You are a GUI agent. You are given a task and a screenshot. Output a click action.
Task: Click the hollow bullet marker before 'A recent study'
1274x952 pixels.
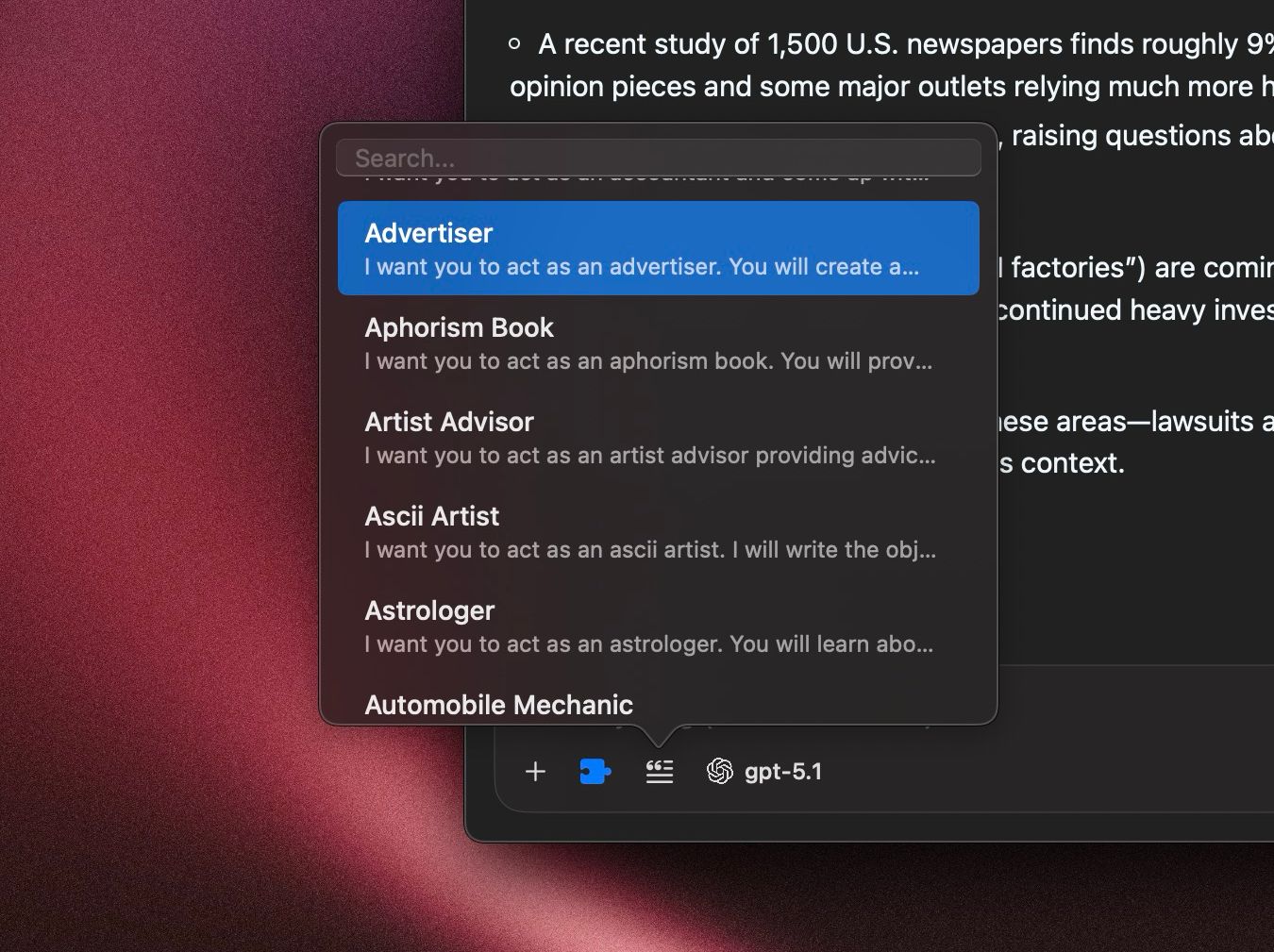pyautogui.click(x=514, y=43)
